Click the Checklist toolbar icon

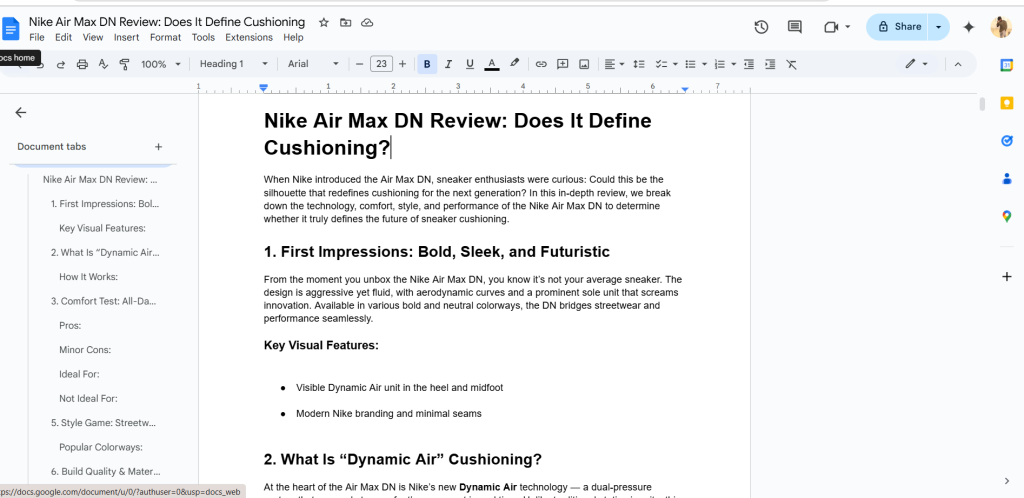click(x=661, y=64)
